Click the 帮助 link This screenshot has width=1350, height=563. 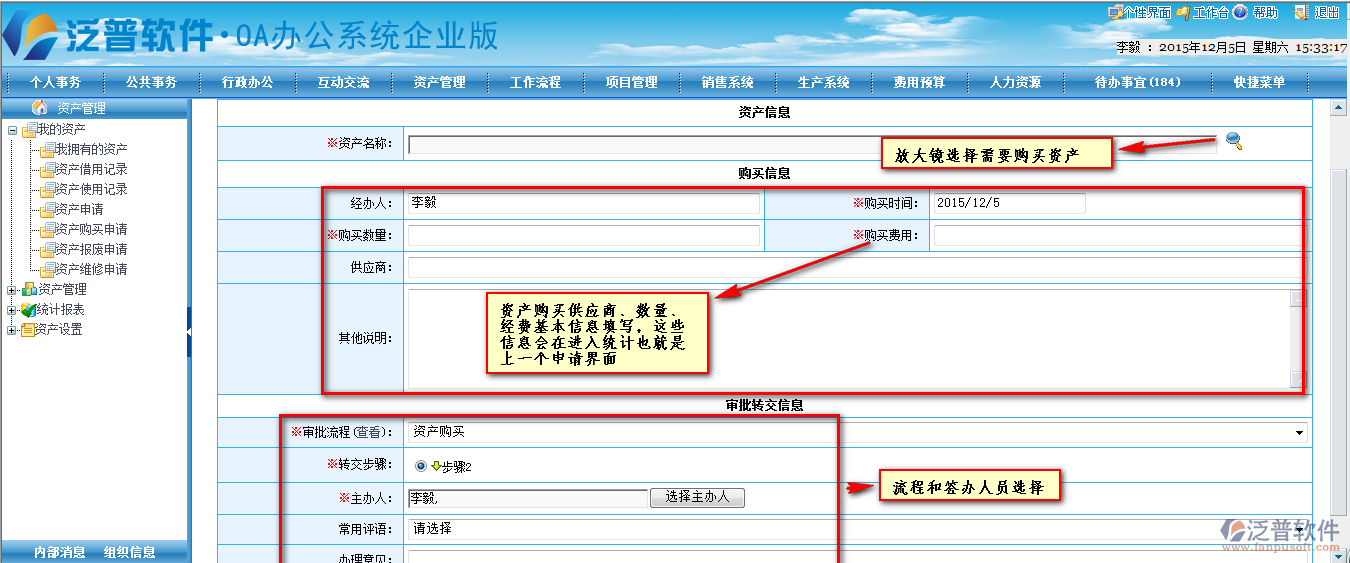pos(1265,12)
